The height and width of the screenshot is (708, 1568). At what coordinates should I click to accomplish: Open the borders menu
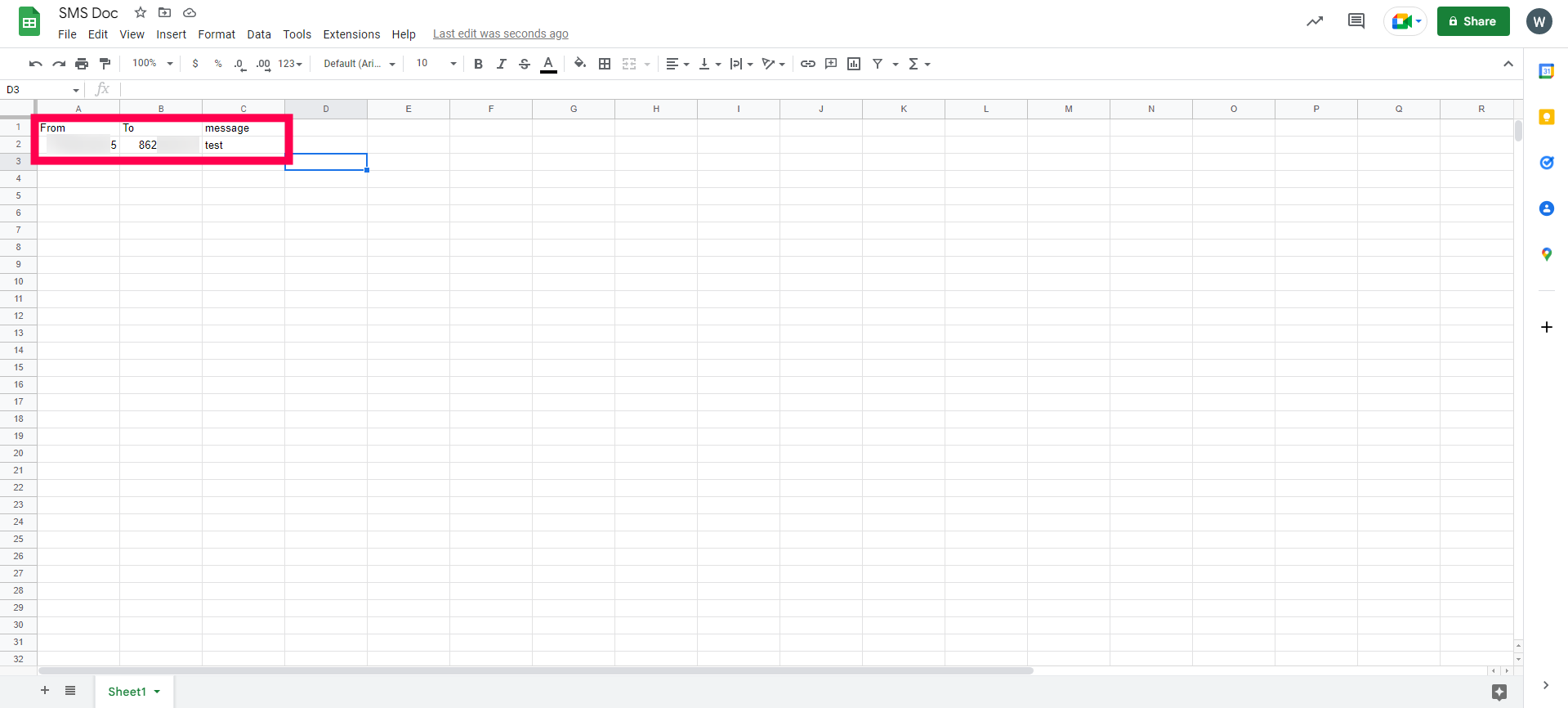605,64
